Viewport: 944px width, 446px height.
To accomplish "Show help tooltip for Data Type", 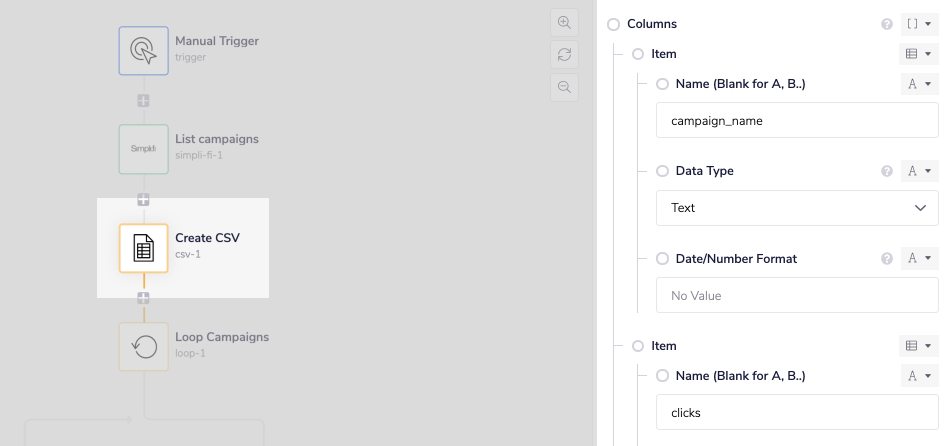I will [x=886, y=172].
